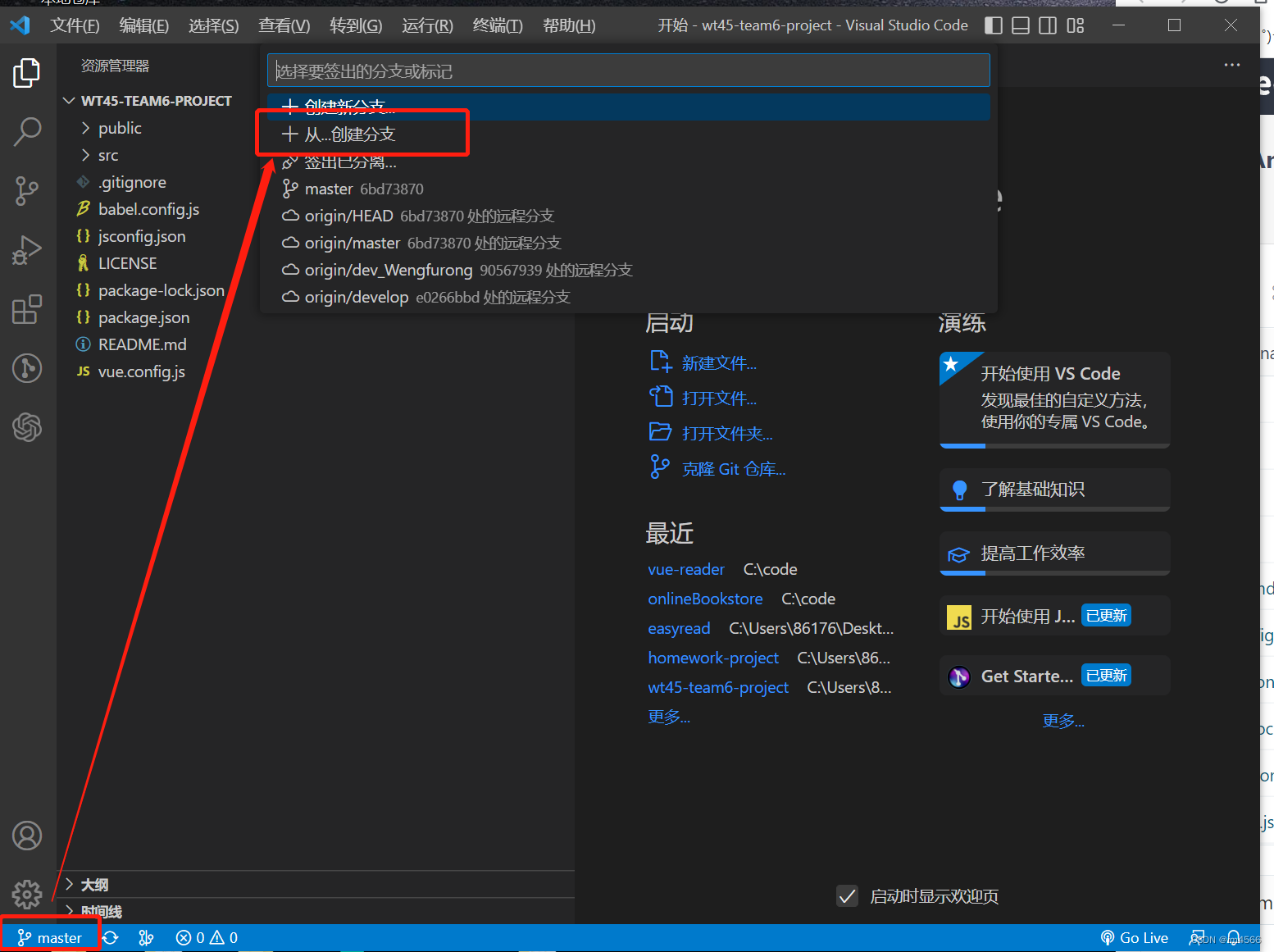Open the Get Started walkthrough card

[x=1054, y=676]
